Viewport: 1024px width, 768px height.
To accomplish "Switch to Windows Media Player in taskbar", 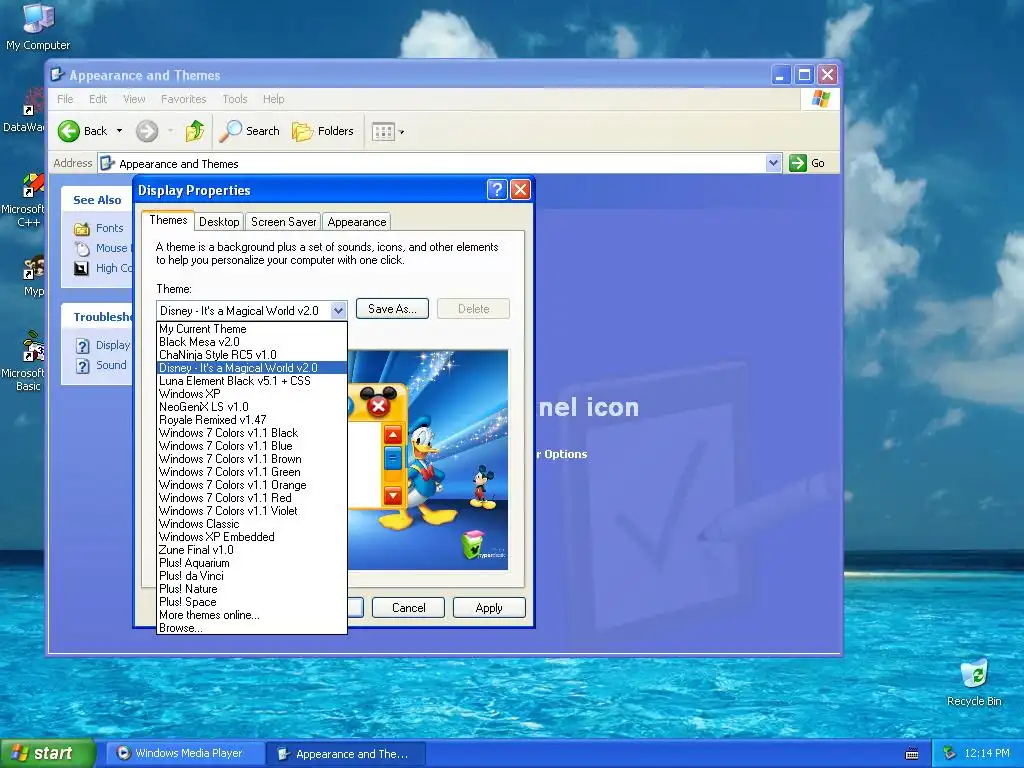I will click(x=184, y=754).
